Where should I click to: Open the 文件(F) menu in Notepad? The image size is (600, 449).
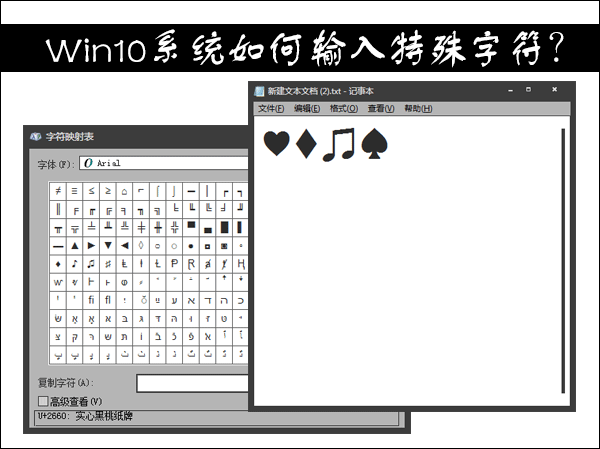[x=271, y=109]
